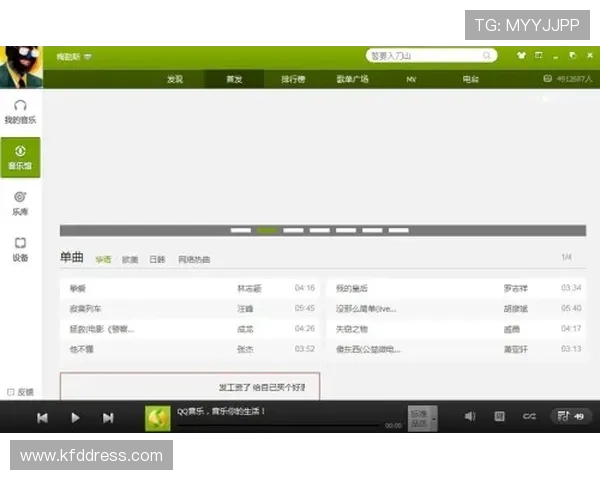
Task: Click the 反馈 feedback link
Action: [21, 392]
